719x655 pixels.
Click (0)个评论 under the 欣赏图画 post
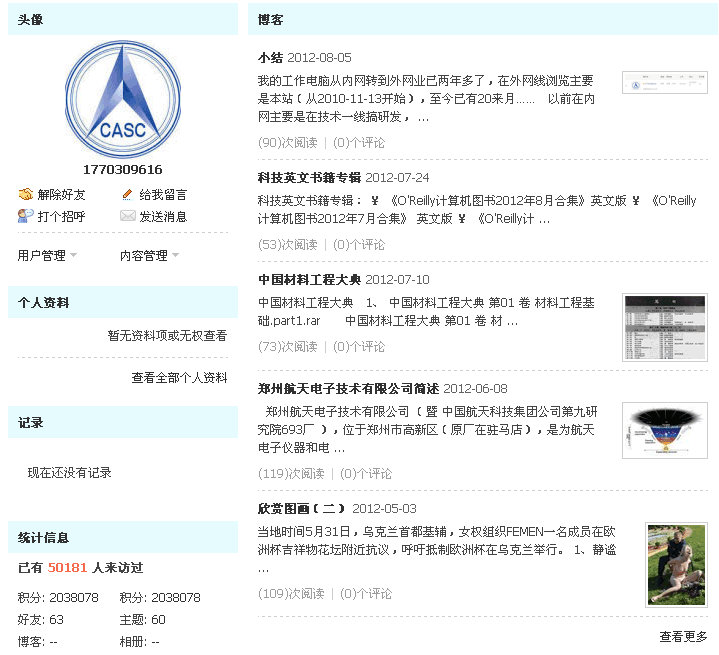click(x=366, y=594)
